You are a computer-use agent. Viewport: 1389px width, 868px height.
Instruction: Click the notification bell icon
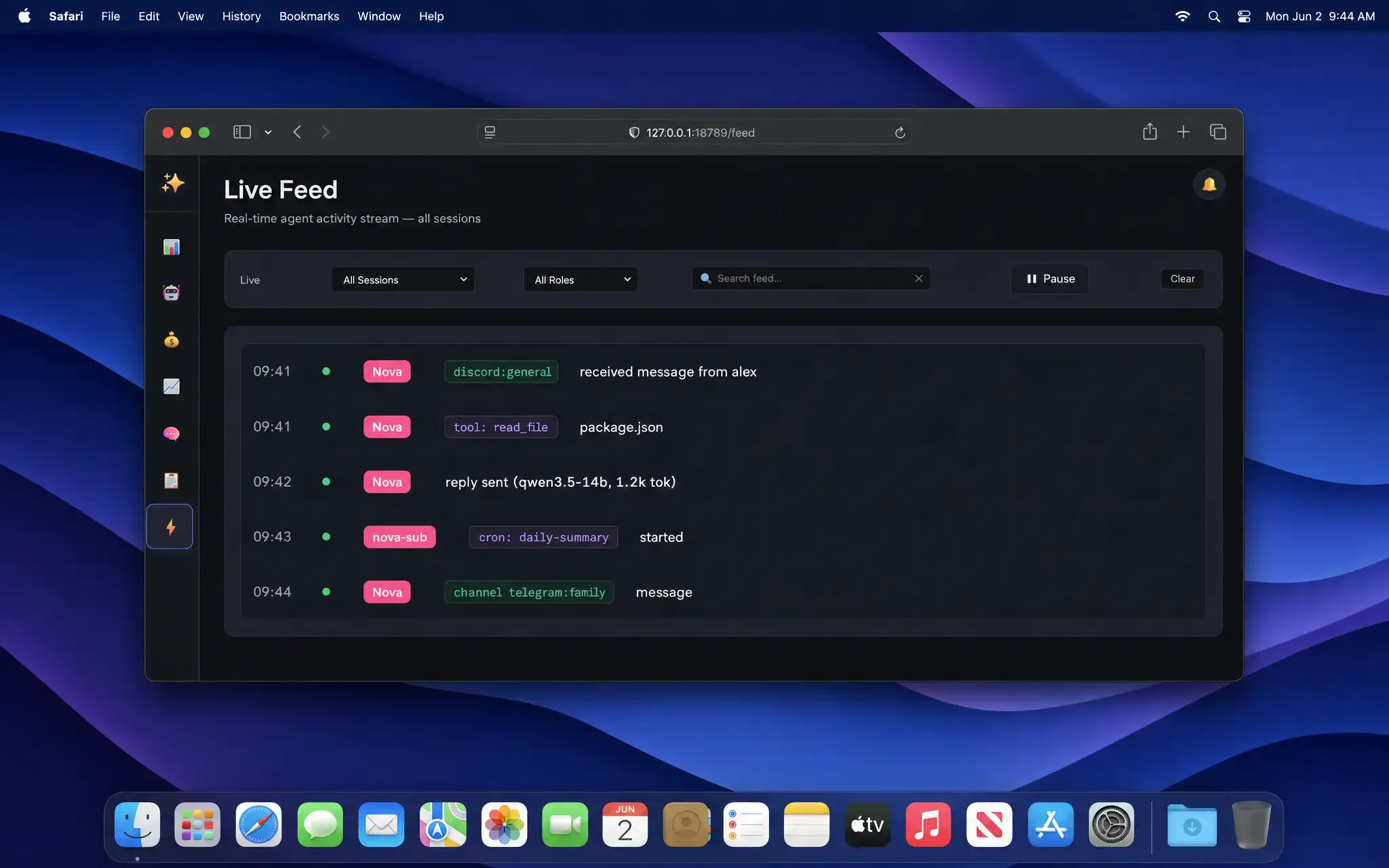[x=1209, y=184]
